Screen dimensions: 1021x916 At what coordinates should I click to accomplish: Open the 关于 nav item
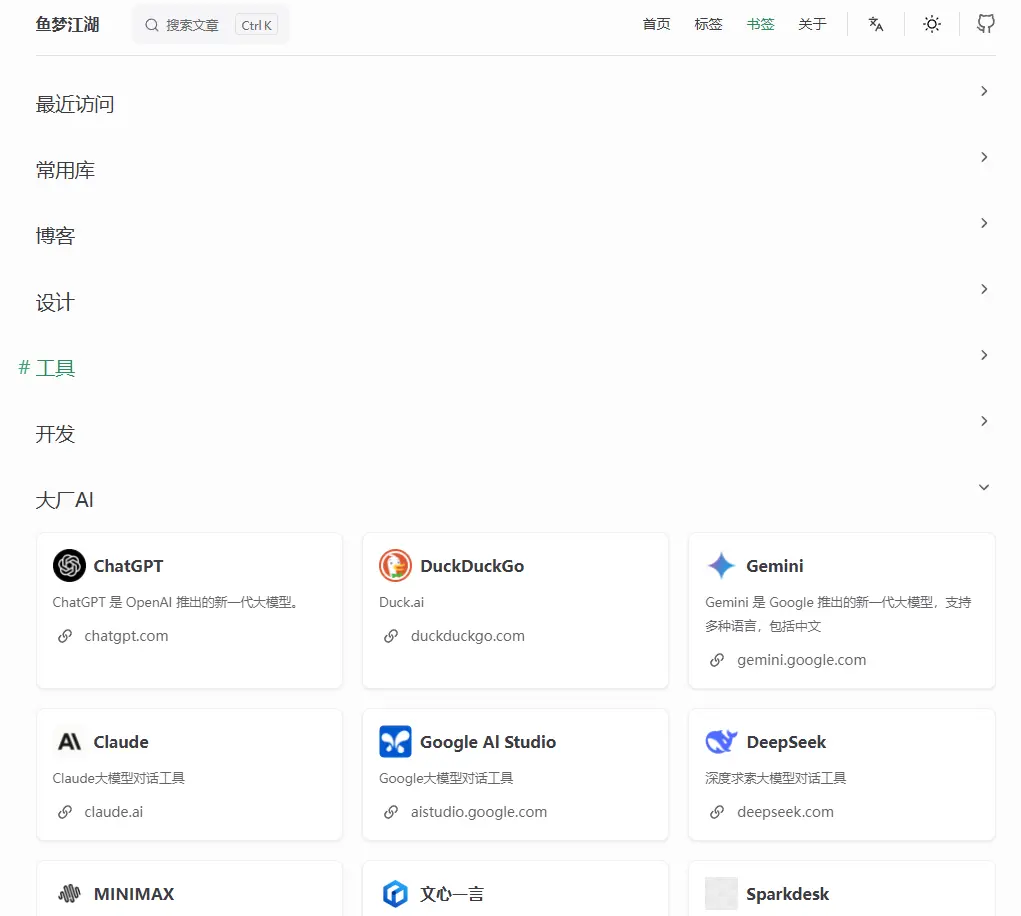point(813,24)
